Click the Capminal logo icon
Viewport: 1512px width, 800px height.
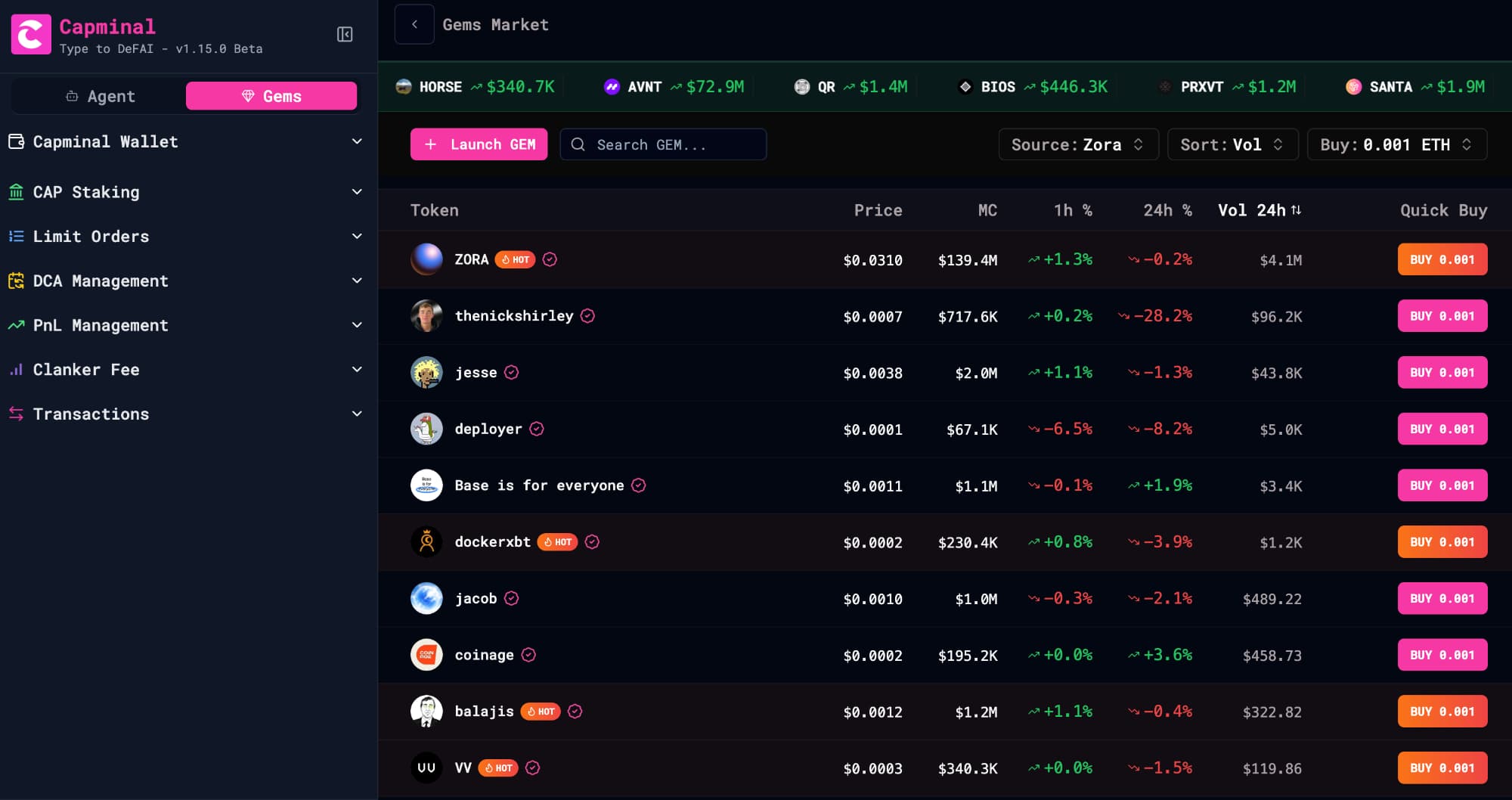pos(31,35)
